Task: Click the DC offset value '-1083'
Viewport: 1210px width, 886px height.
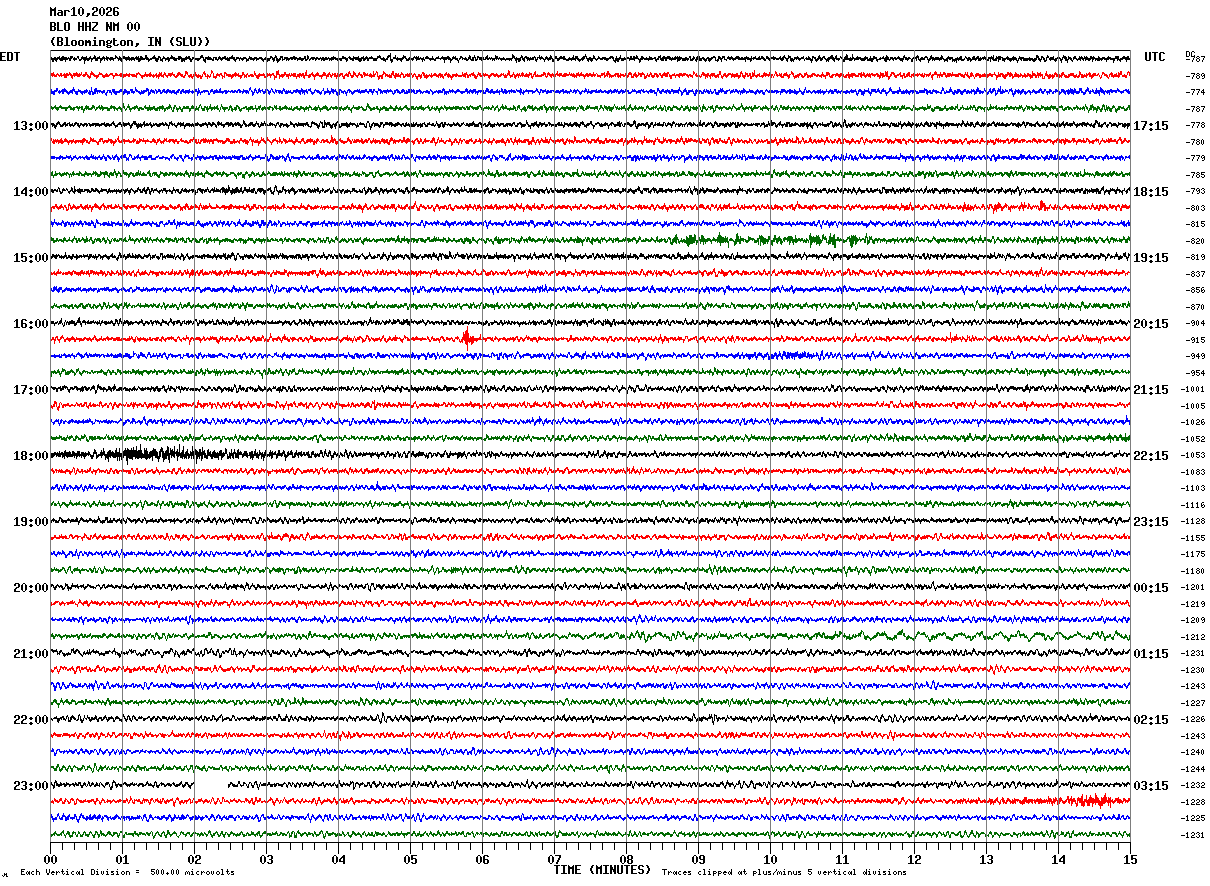Action: point(1193,472)
